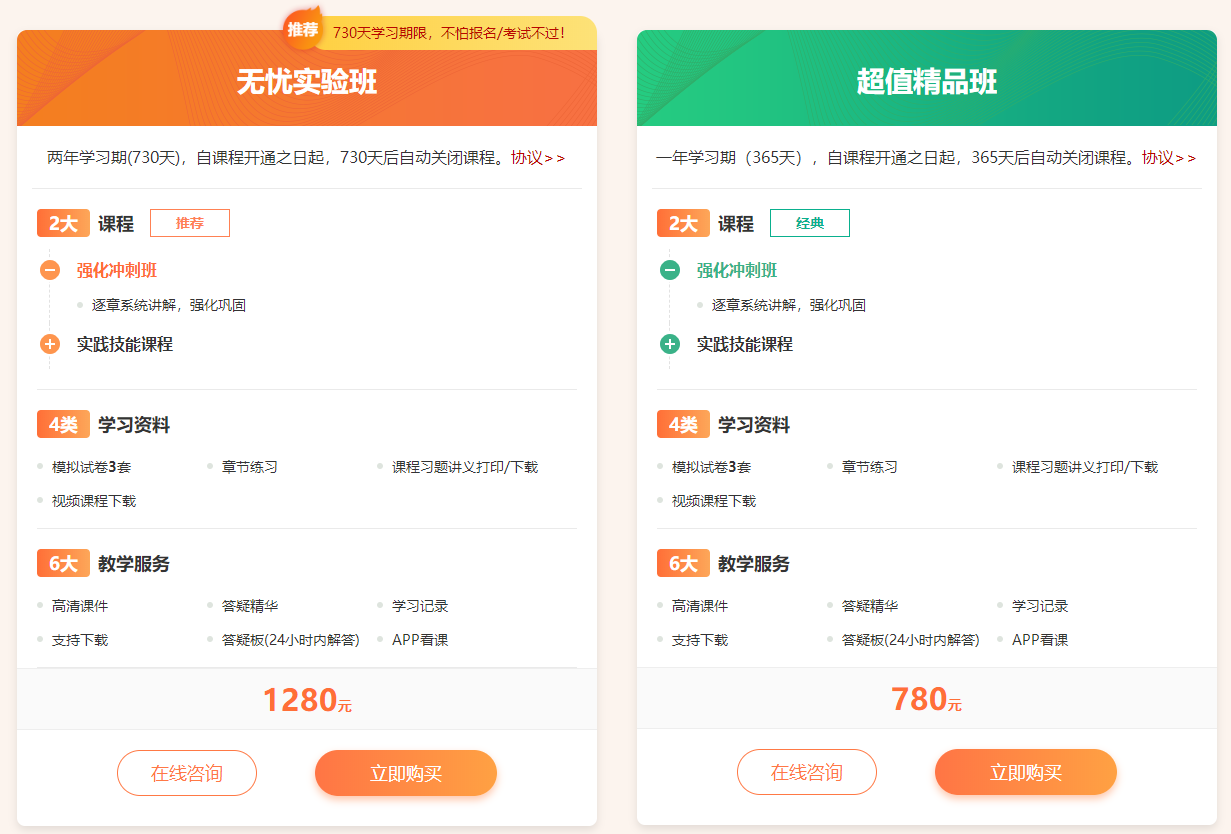The image size is (1231, 834).
Task: Expand 实践技能课程 item in 超值精品班 card
Action: click(x=745, y=344)
